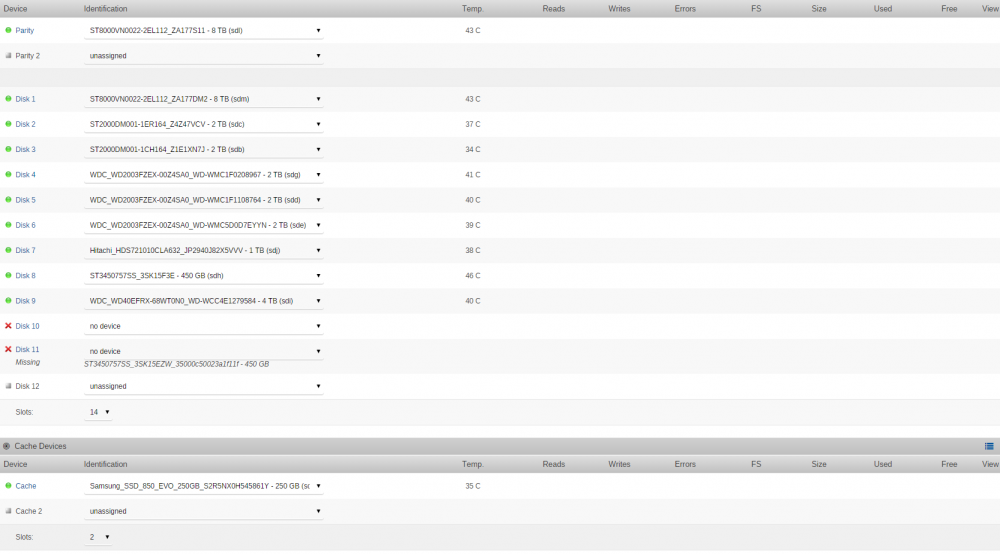The height and width of the screenshot is (554, 1000).
Task: Open the Disk 7 link
Action: click(x=26, y=251)
